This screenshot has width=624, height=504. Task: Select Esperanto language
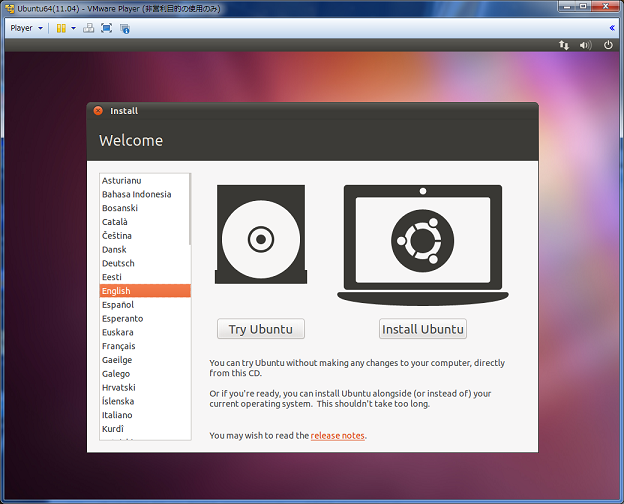click(x=145, y=318)
